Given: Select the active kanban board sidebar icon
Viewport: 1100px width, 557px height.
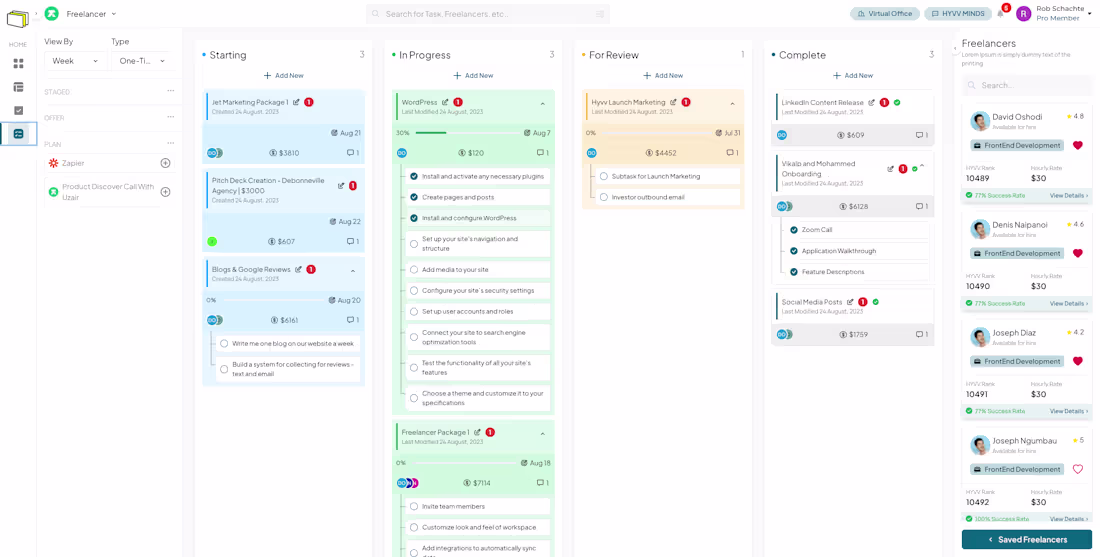Looking at the screenshot, I should click(x=18, y=133).
